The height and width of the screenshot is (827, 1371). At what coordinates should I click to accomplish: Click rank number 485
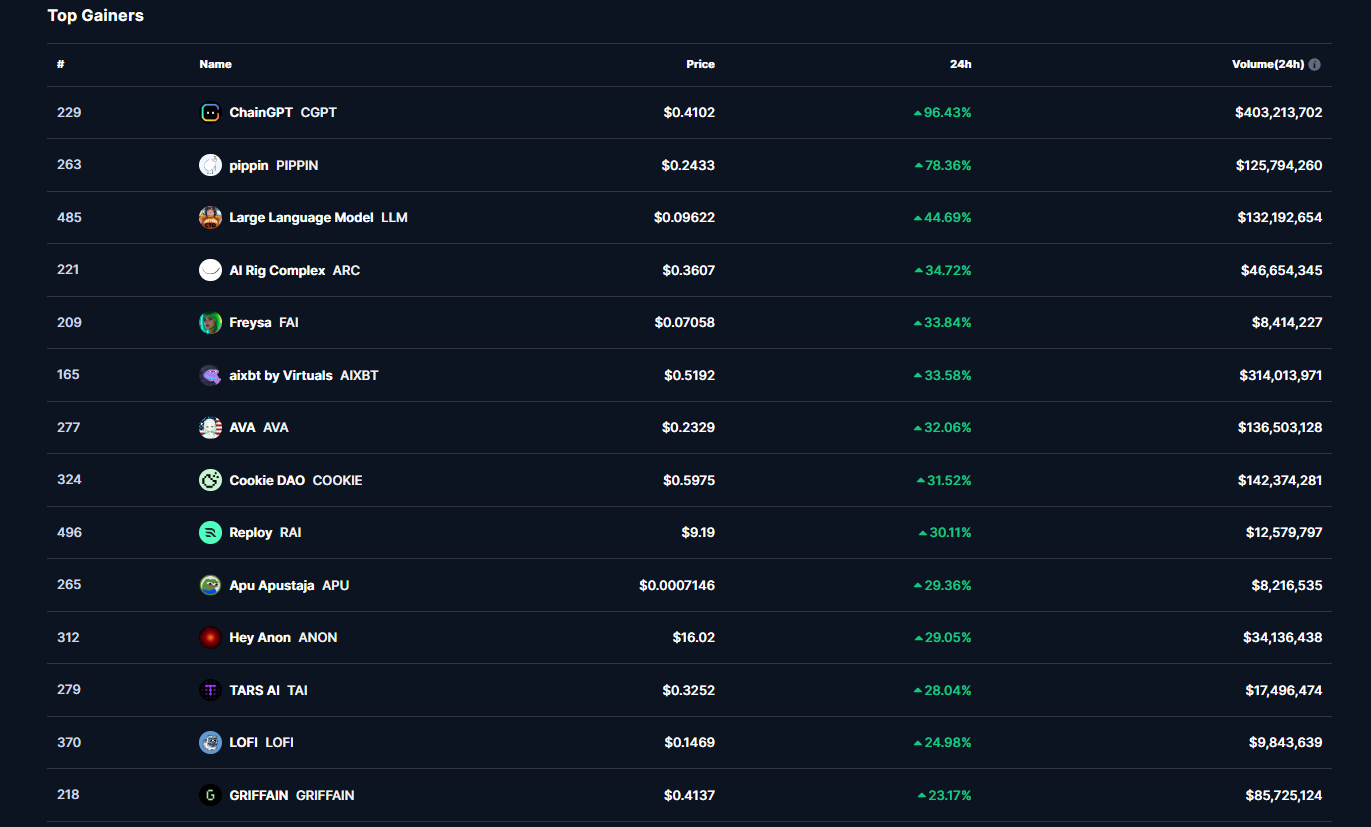69,217
